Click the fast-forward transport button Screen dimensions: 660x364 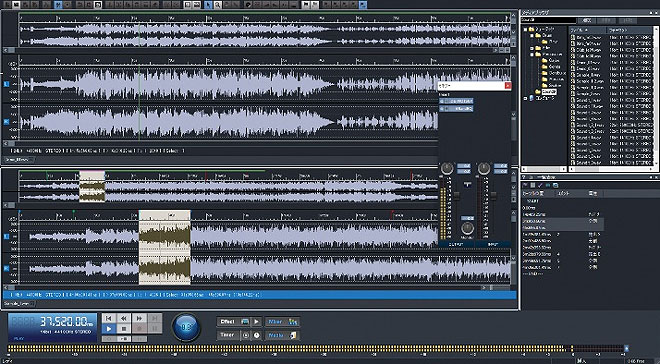click(x=139, y=318)
